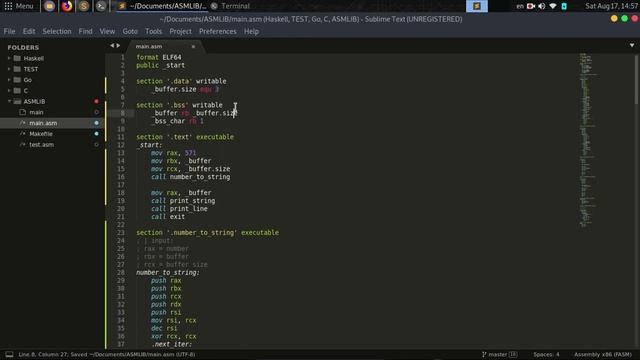Image resolution: width=640 pixels, height=360 pixels.
Task: Open the Tools menu
Action: [153, 31]
